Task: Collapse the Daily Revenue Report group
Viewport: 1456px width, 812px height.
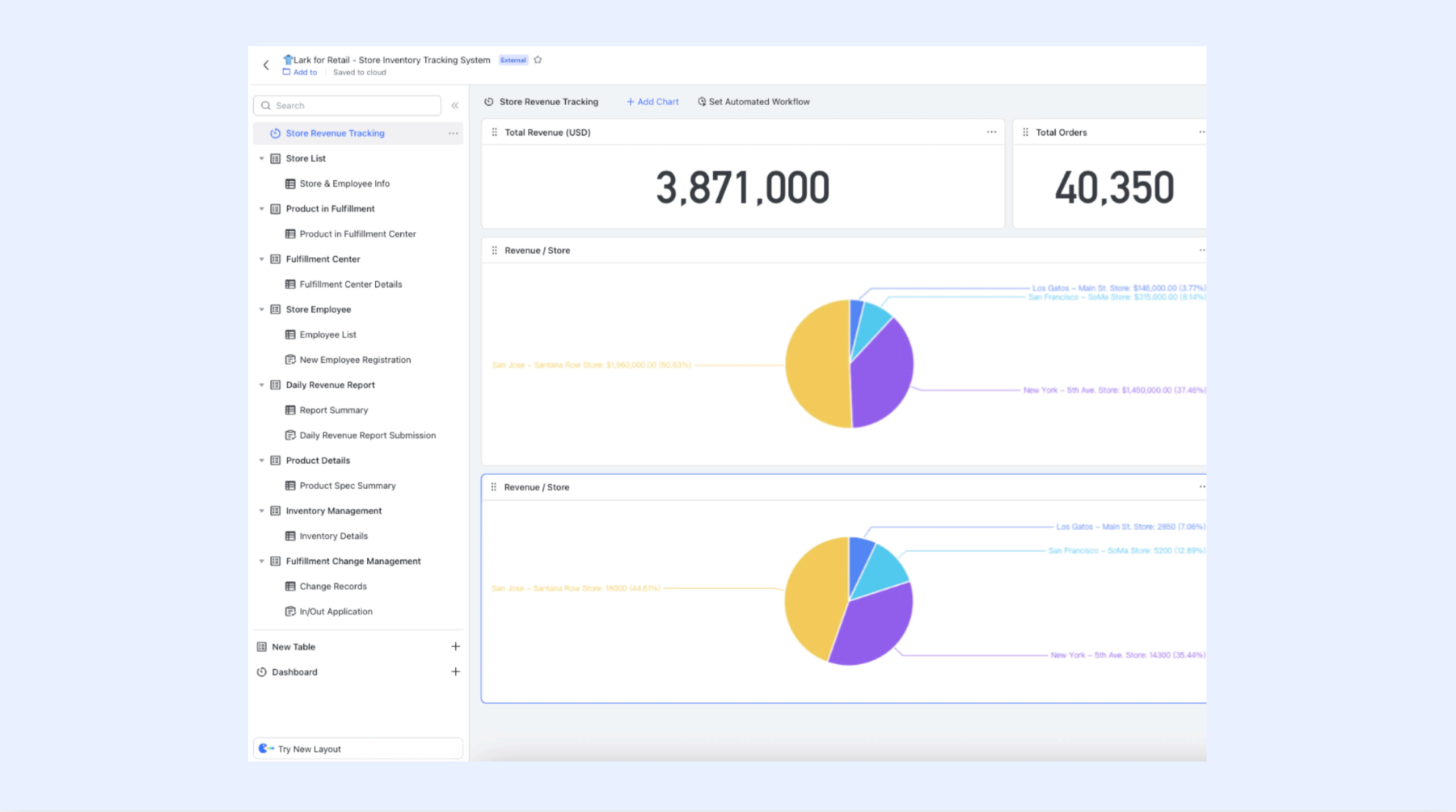Action: click(x=262, y=385)
